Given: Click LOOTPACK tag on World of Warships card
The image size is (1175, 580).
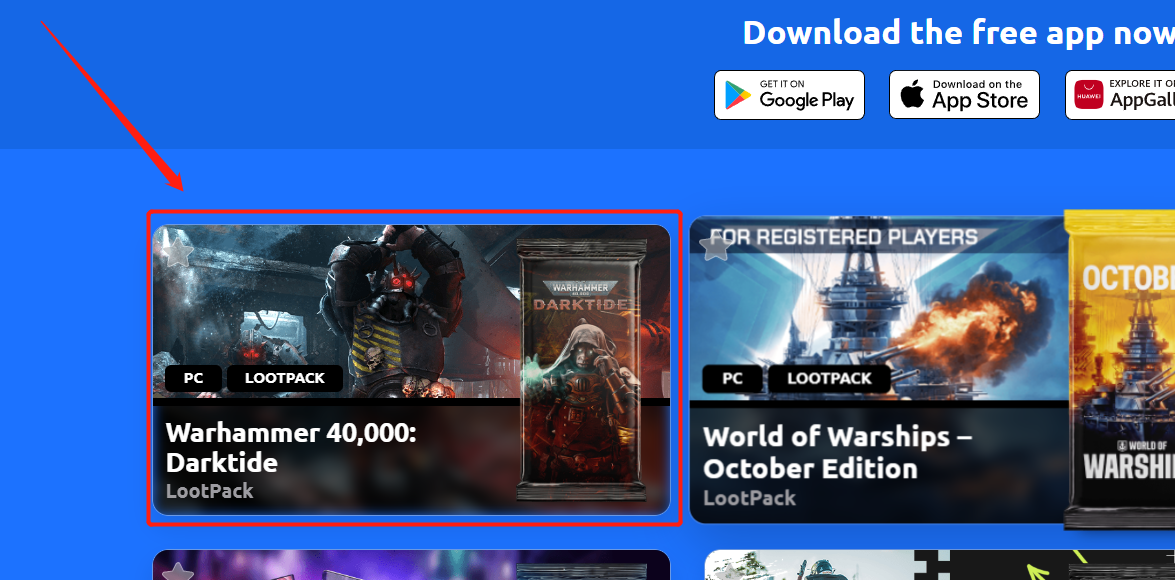Looking at the screenshot, I should 830,378.
